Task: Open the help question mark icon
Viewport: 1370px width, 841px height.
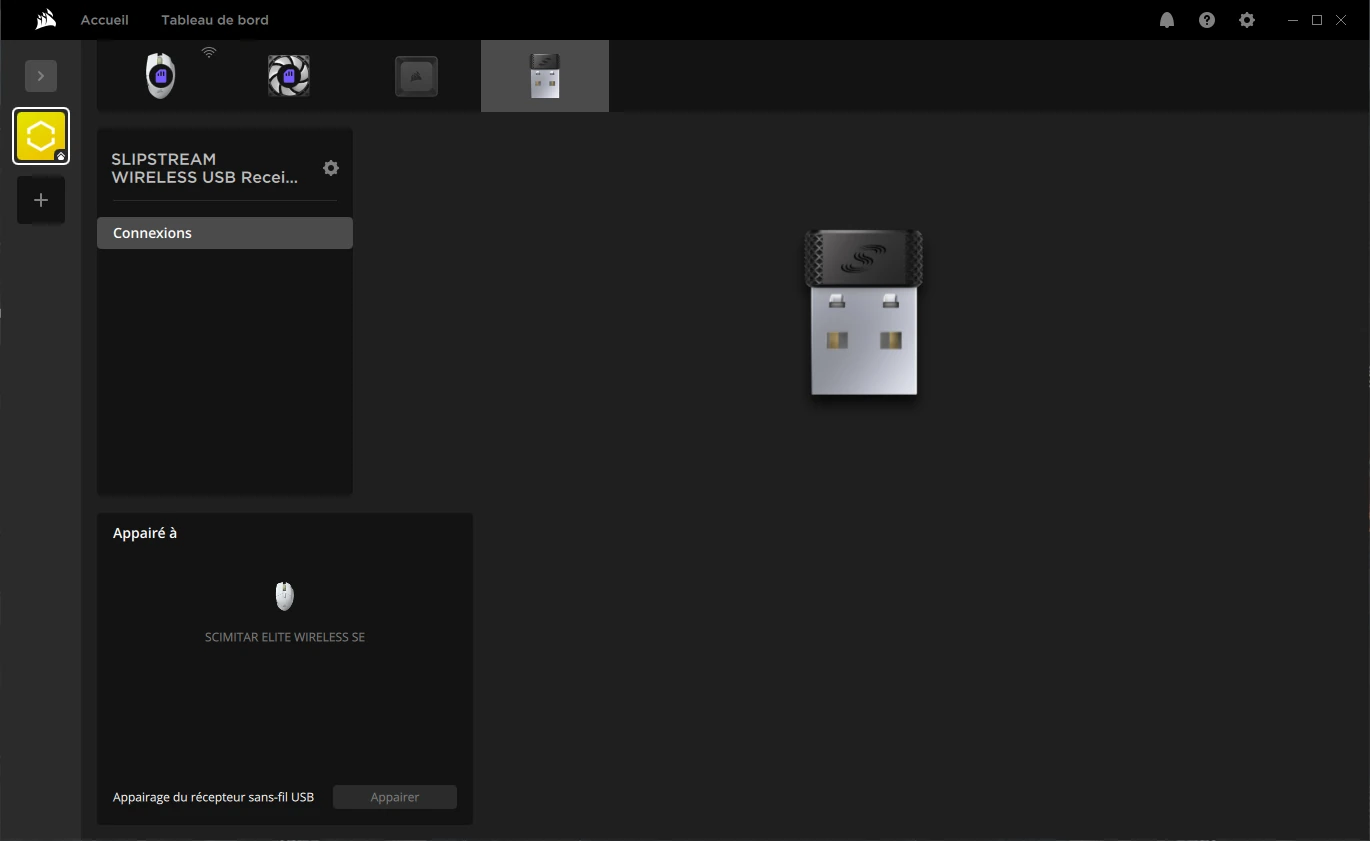Action: [1207, 20]
